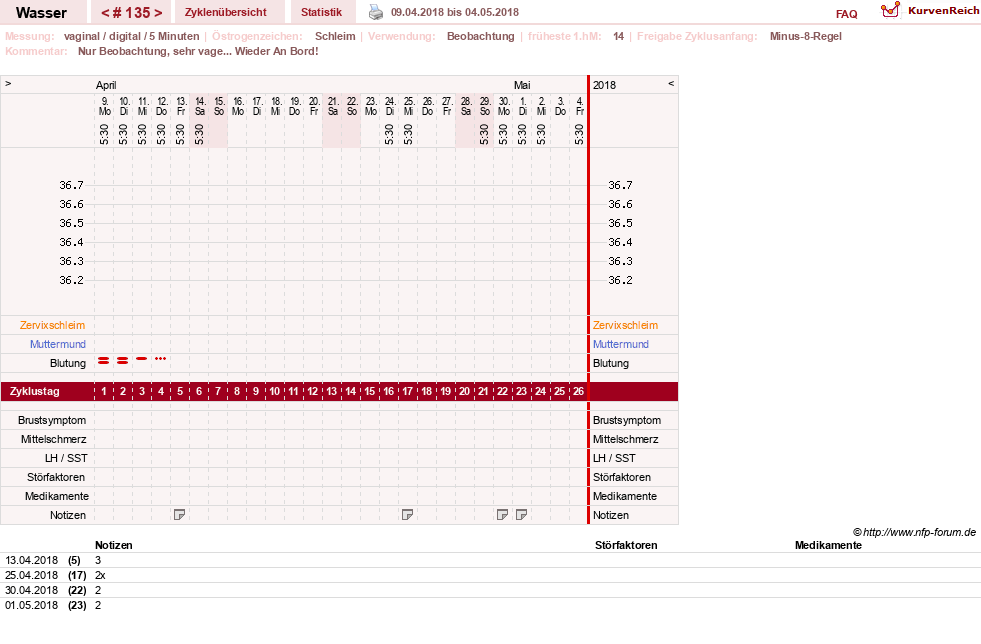Viewport: 981px width, 644px height.
Task: Click the left Zervixschleim row label
Action: tap(53, 325)
